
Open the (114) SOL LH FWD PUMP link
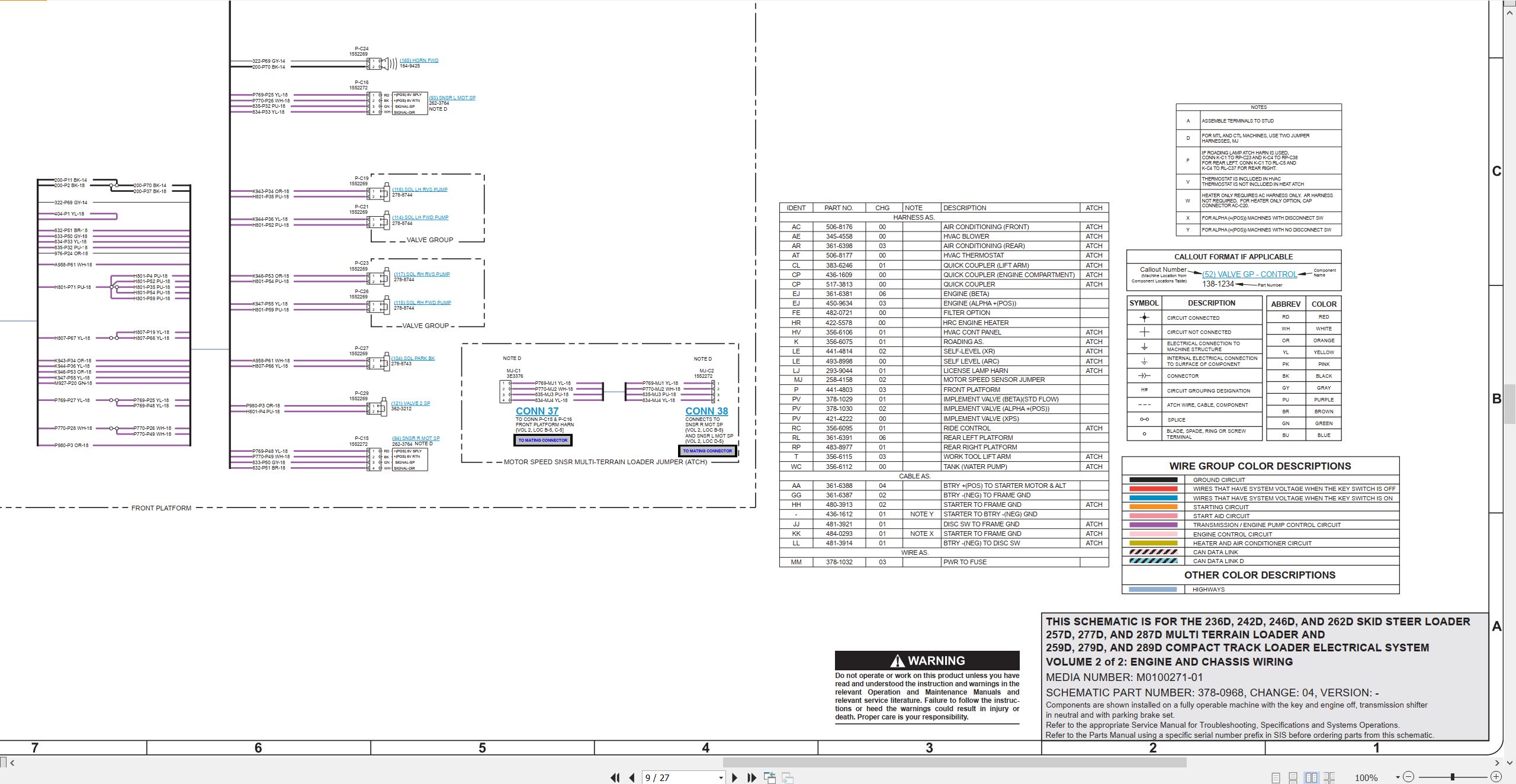pos(420,217)
